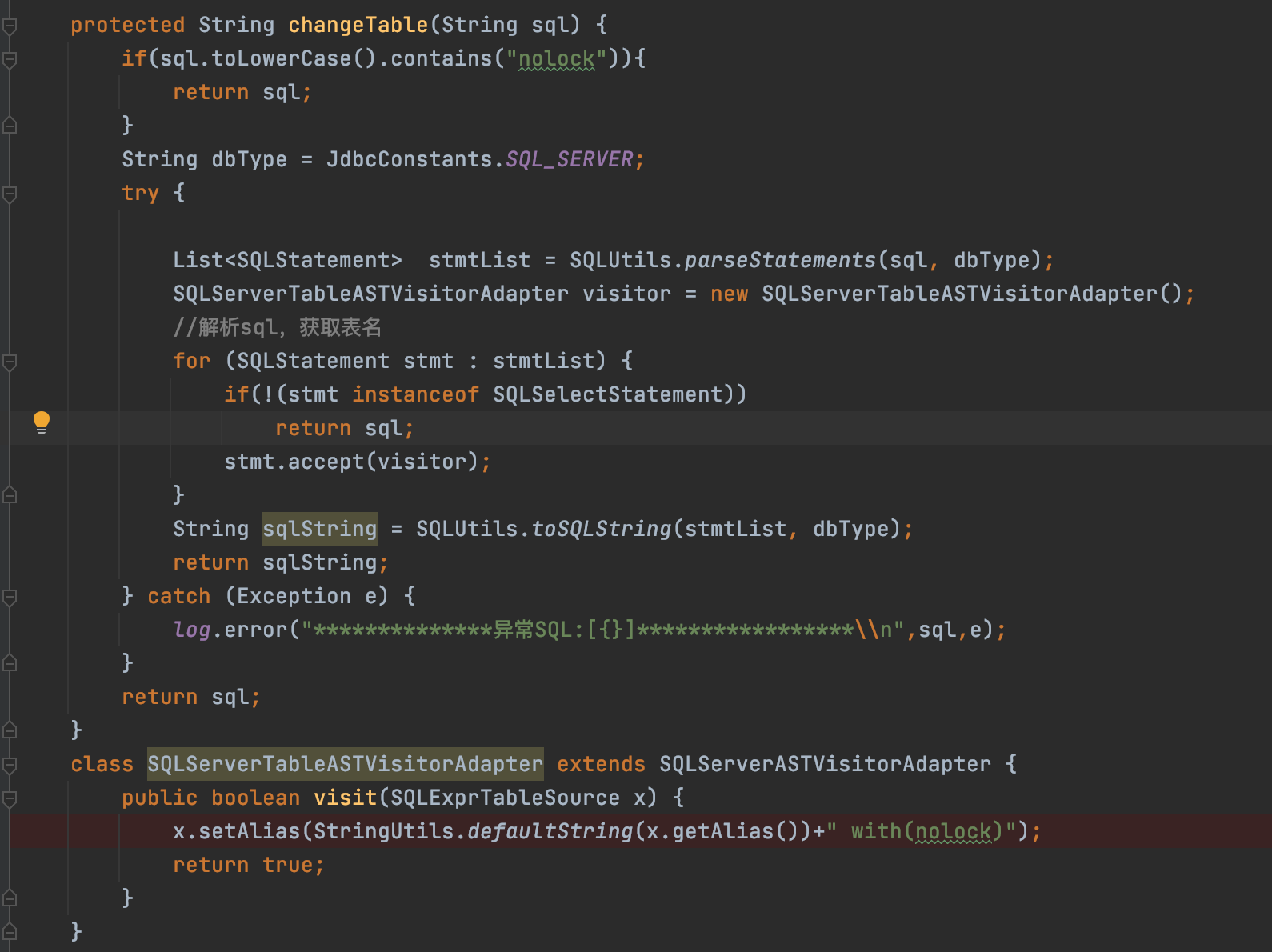Click the log.error call's log identifier
This screenshot has height=952, width=1272.
pyautogui.click(x=192, y=630)
